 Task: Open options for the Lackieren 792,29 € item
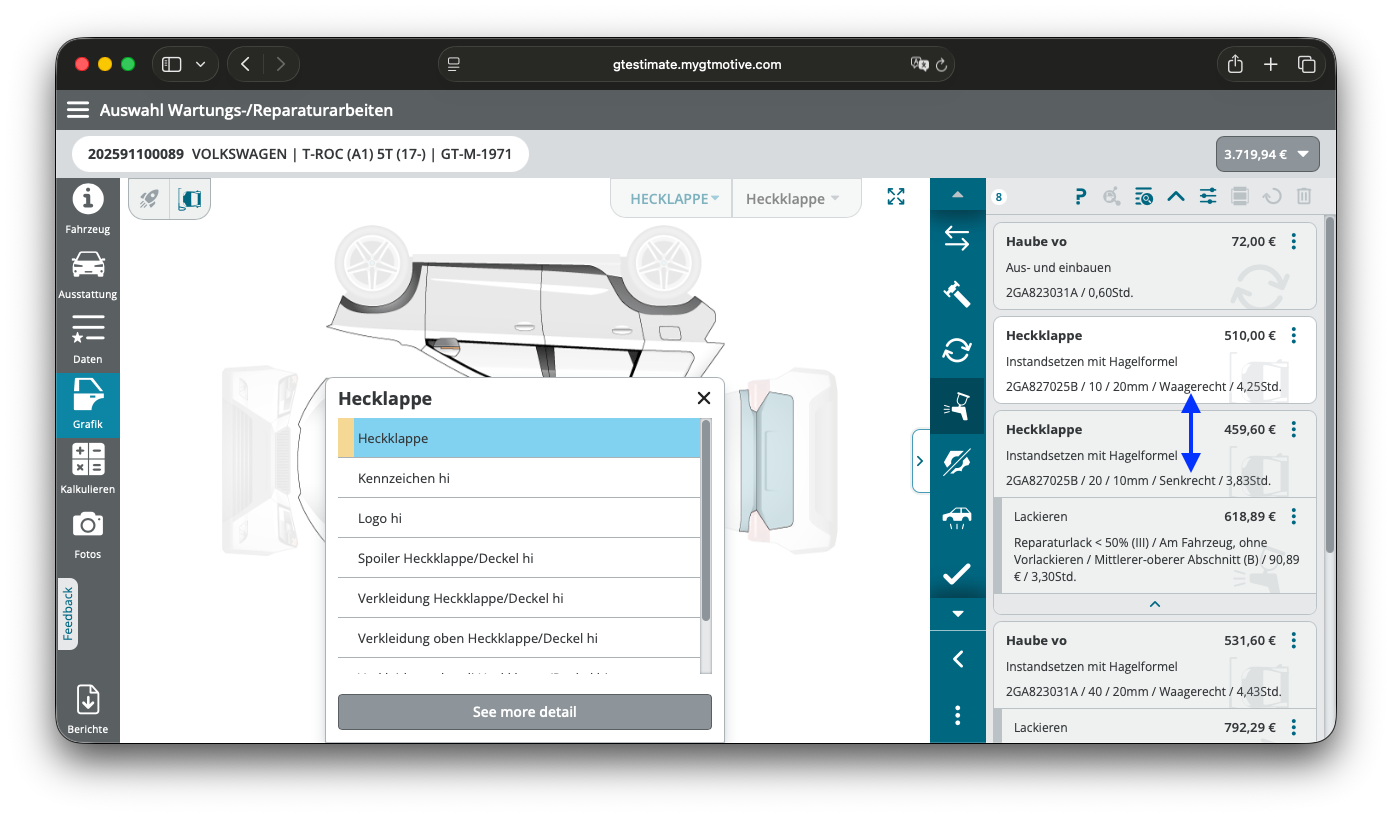point(1294,728)
